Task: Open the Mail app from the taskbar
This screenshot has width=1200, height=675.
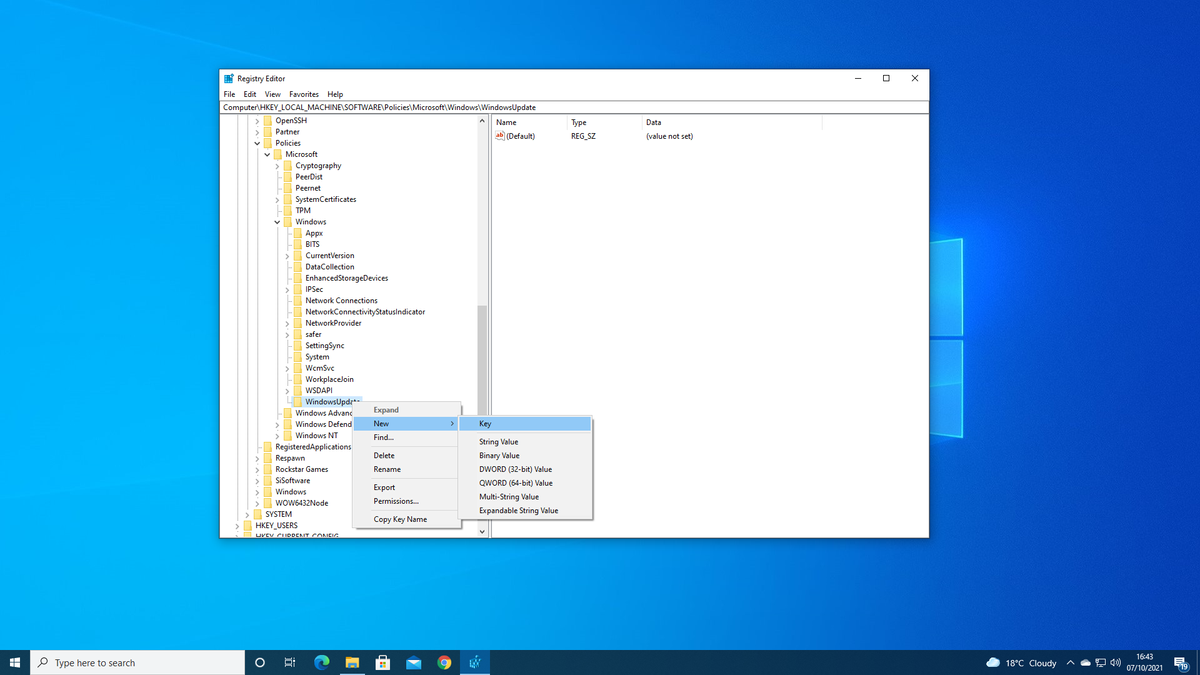Action: (413, 662)
